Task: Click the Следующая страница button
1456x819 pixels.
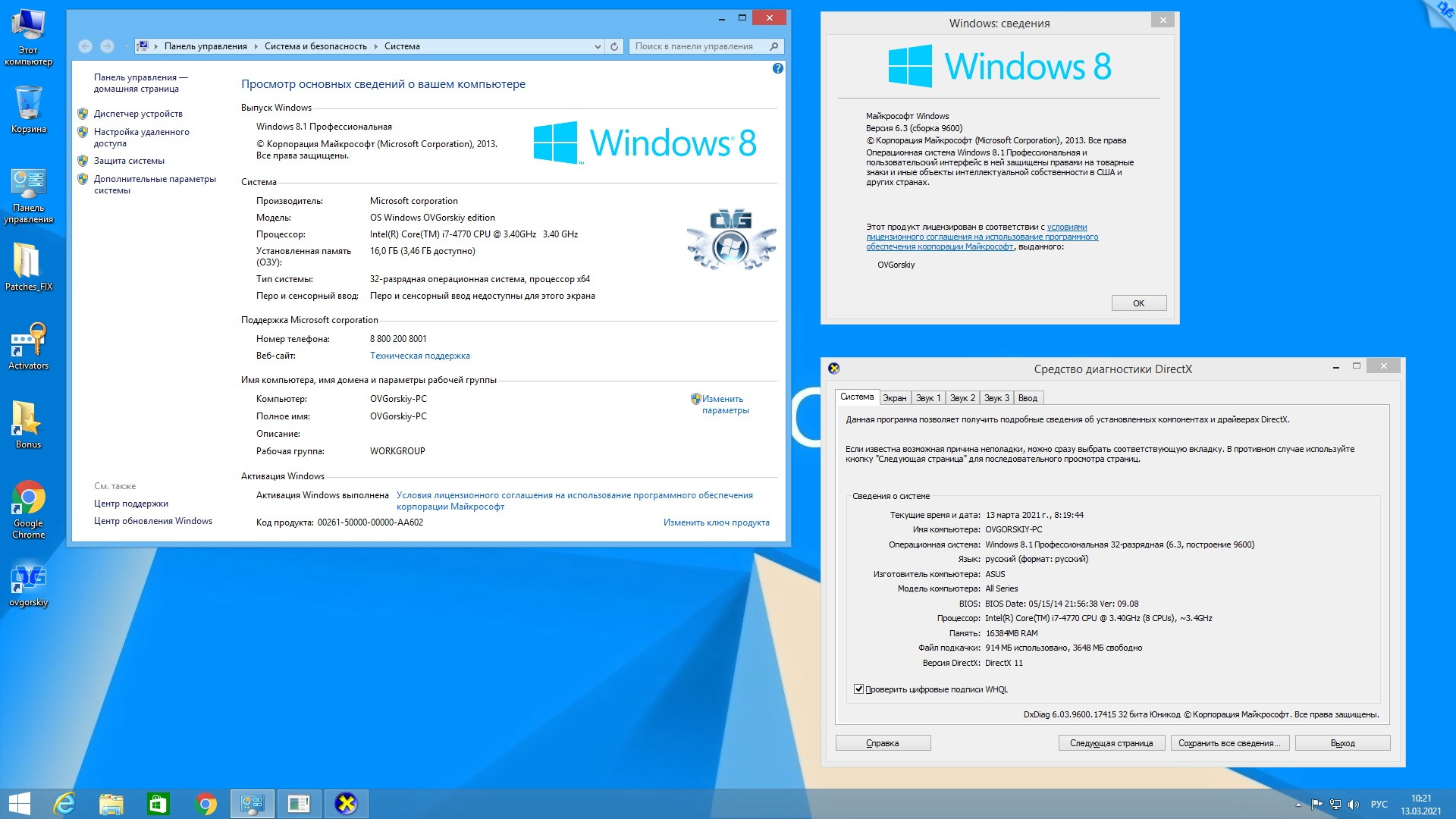Action: (x=1110, y=743)
